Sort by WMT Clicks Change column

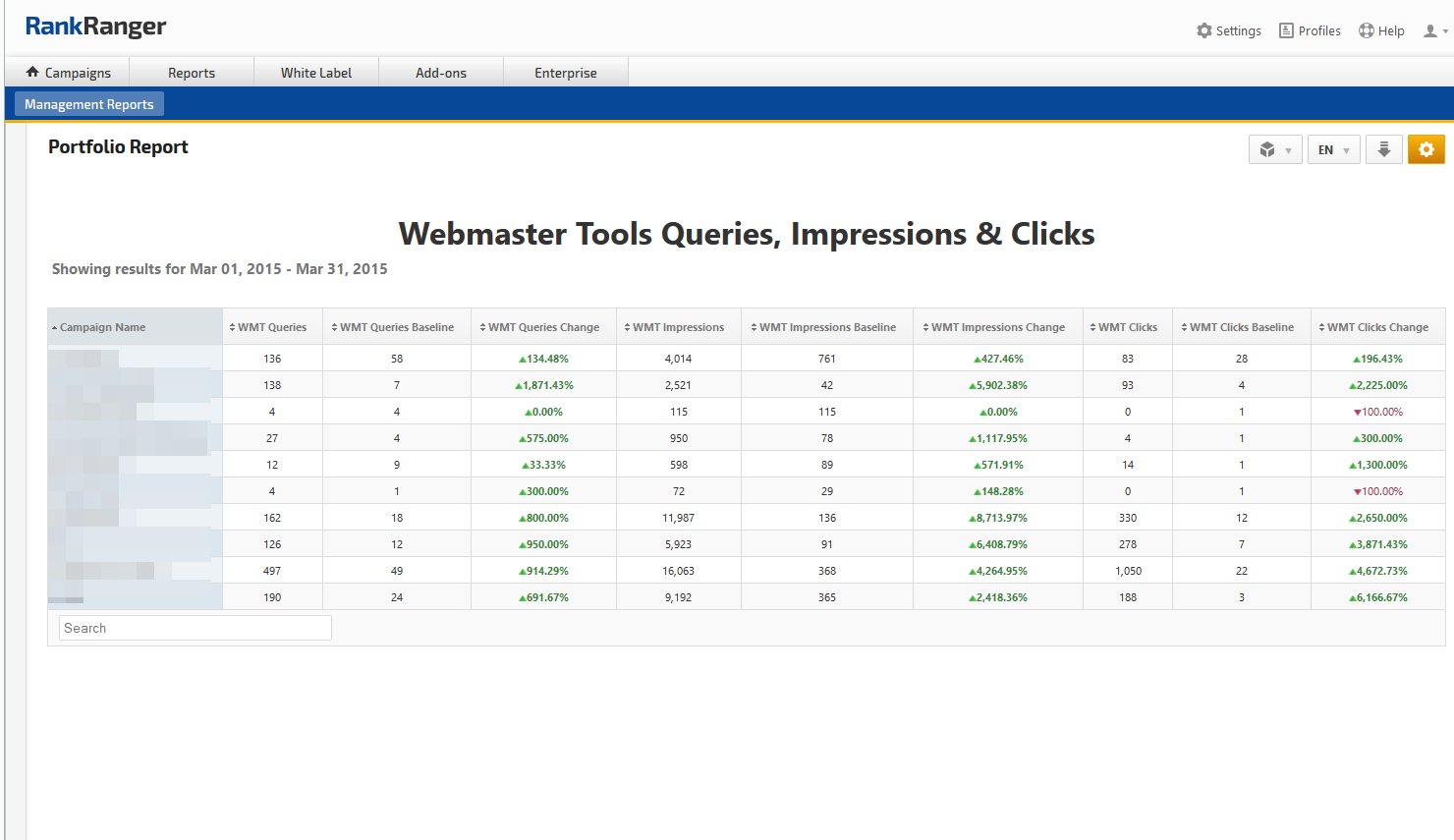click(x=1377, y=327)
